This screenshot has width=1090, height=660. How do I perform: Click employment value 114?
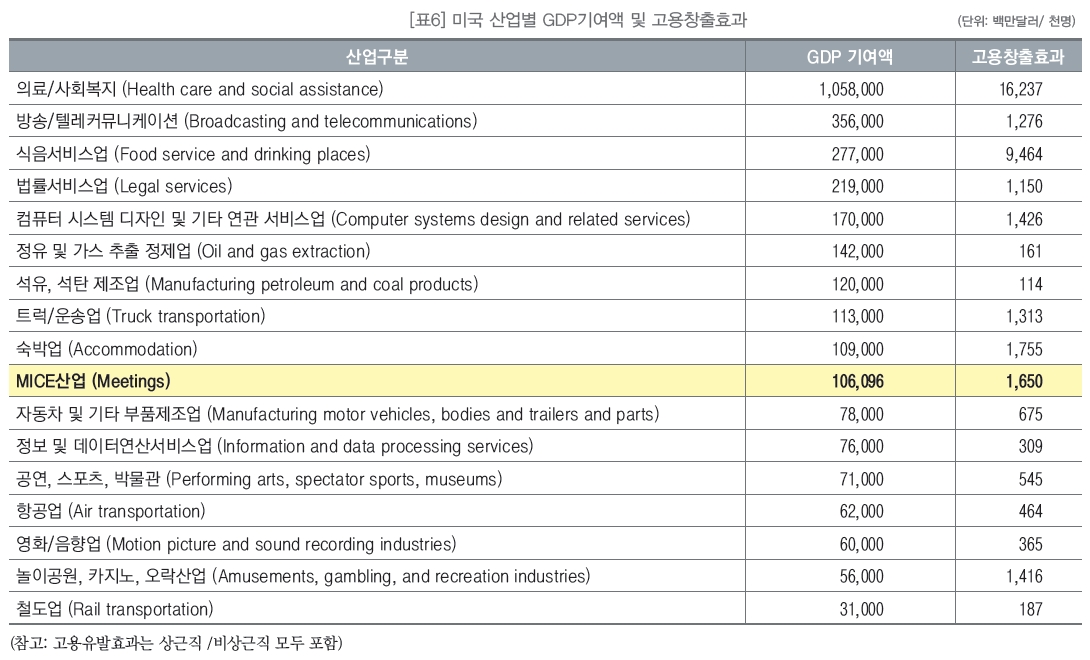click(x=1031, y=284)
